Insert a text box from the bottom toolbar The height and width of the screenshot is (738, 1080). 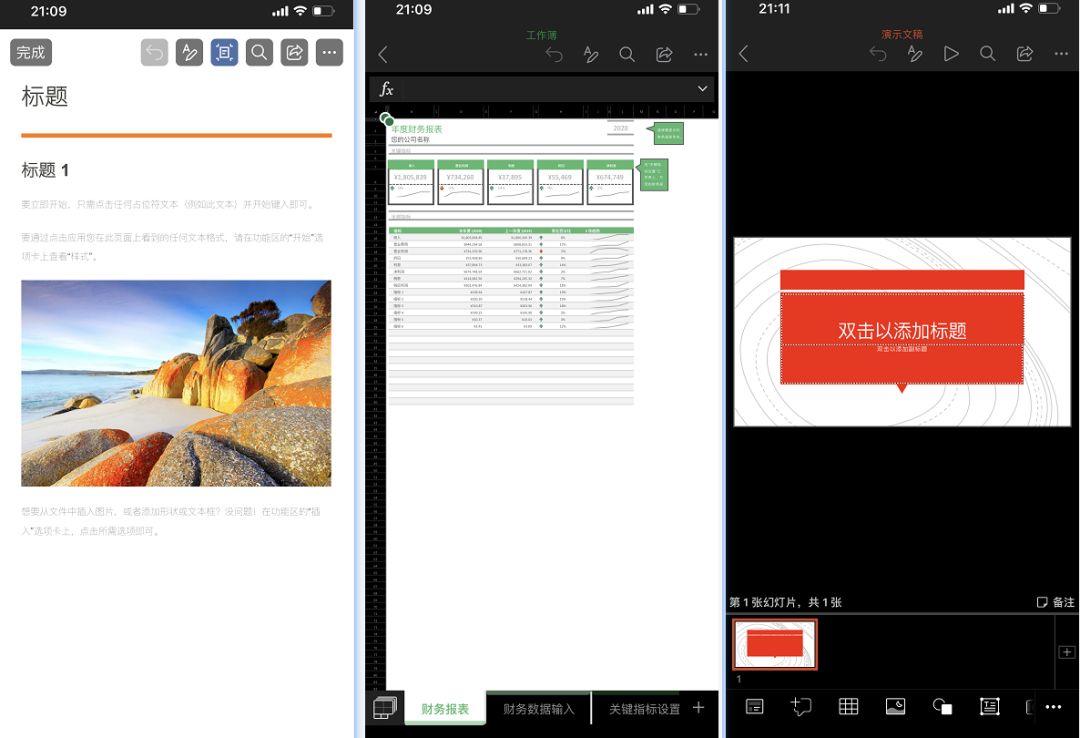990,706
